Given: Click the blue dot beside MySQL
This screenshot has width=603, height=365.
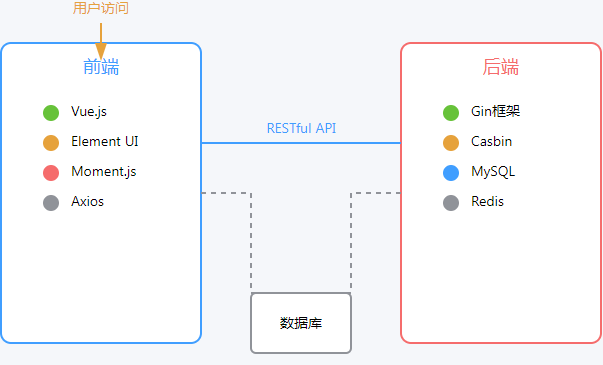Looking at the screenshot, I should (451, 173).
